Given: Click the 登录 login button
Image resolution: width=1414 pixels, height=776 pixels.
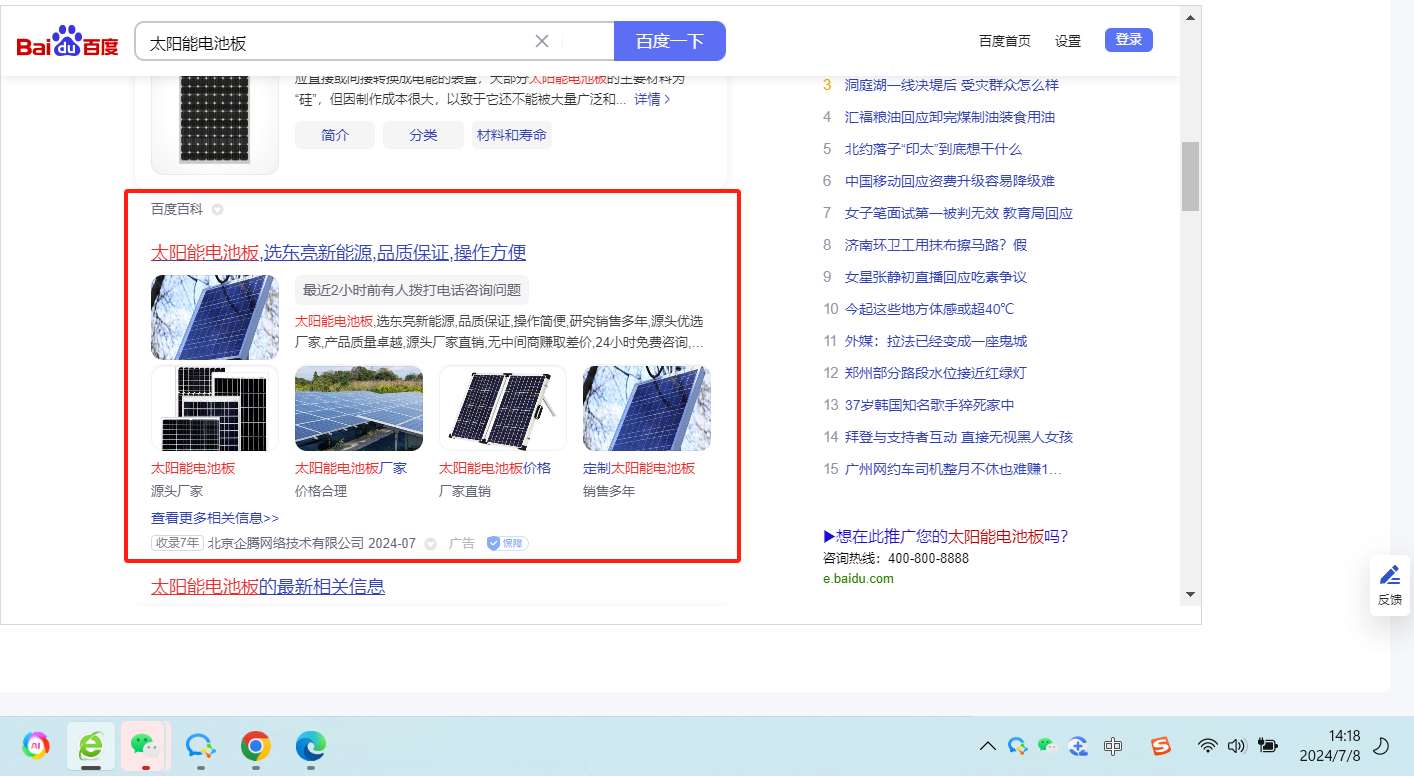Looking at the screenshot, I should pos(1128,40).
